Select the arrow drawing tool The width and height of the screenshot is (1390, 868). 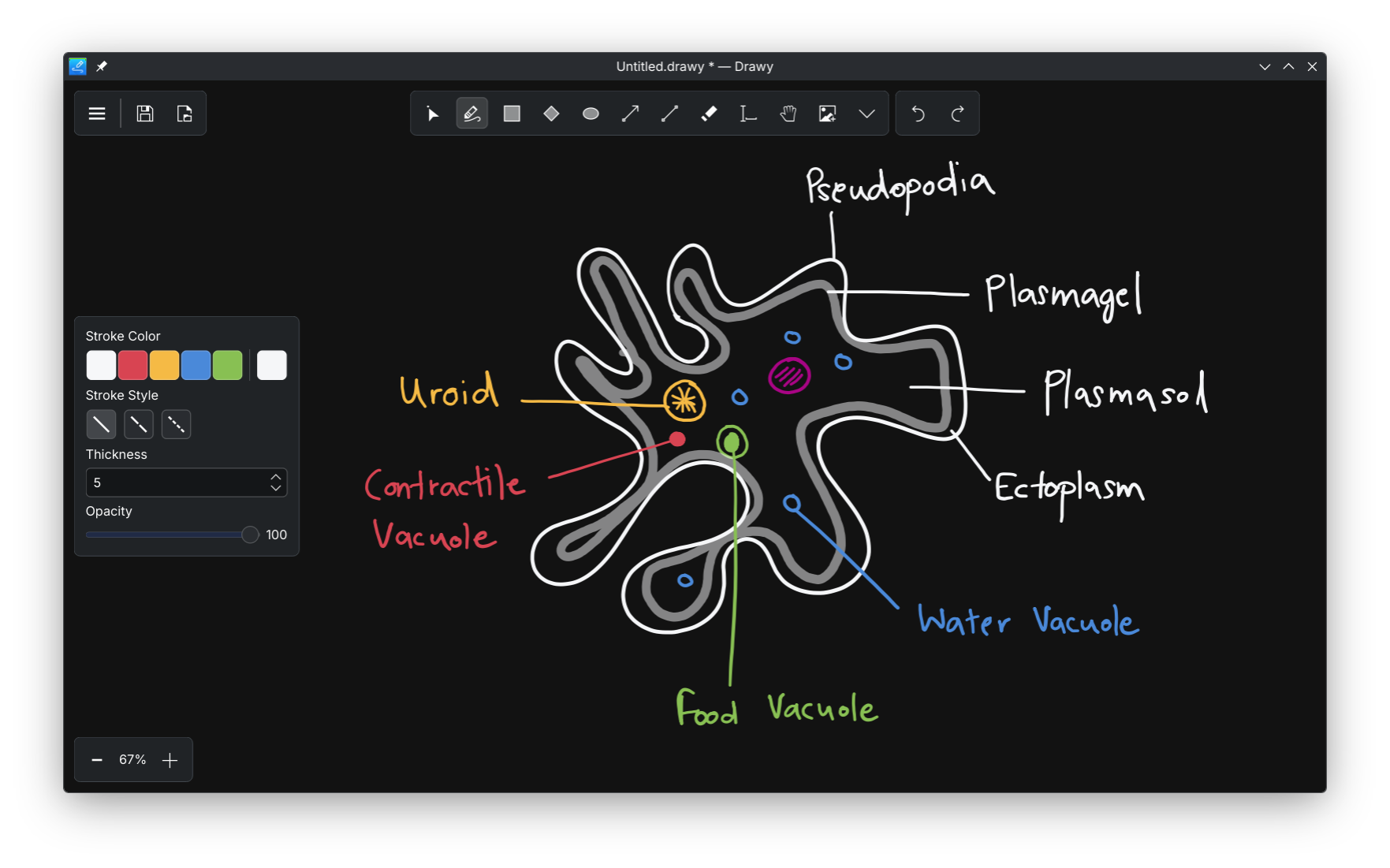(x=630, y=114)
